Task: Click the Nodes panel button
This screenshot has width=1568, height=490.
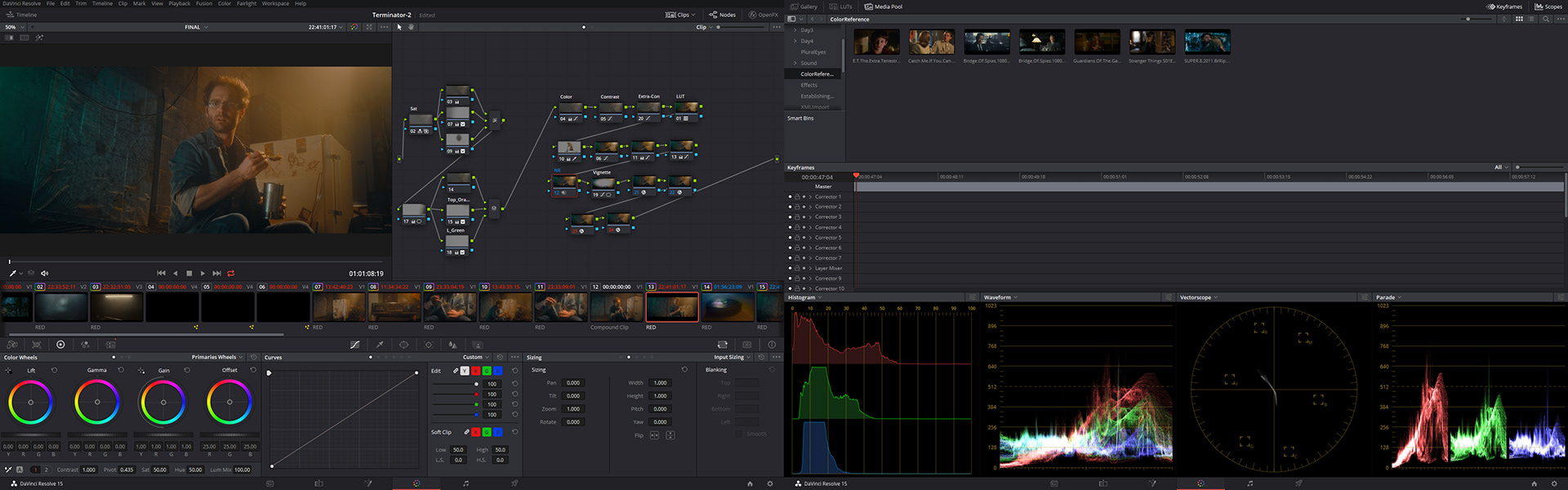Action: click(722, 15)
